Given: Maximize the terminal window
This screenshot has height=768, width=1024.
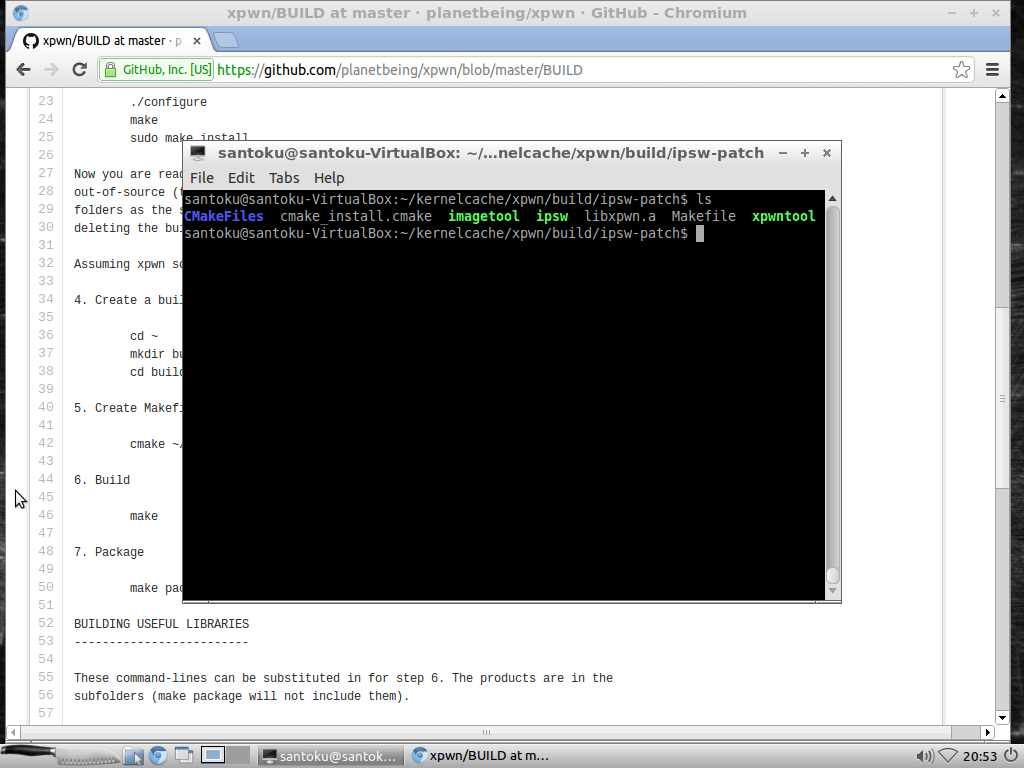Looking at the screenshot, I should [805, 153].
